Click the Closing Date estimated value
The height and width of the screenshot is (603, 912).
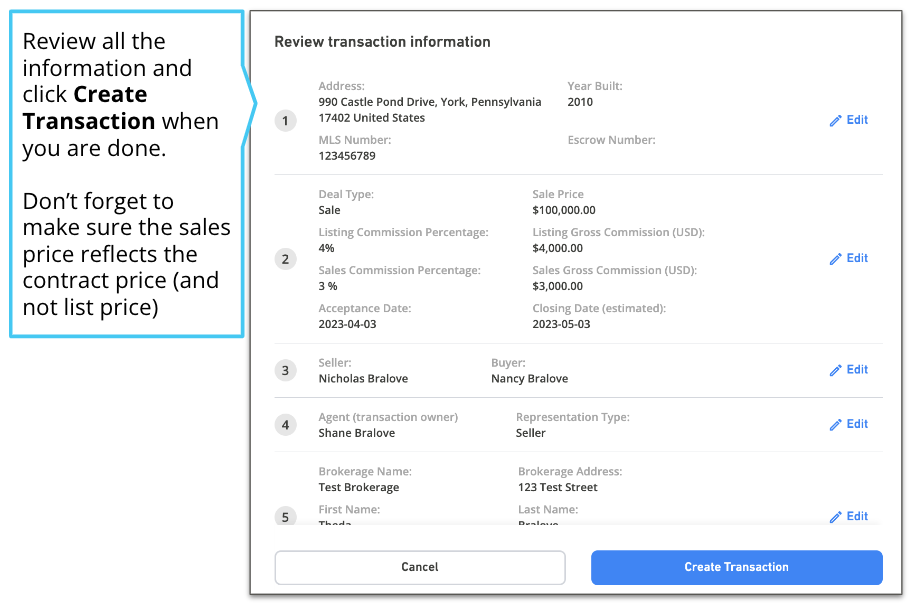pyautogui.click(x=560, y=324)
